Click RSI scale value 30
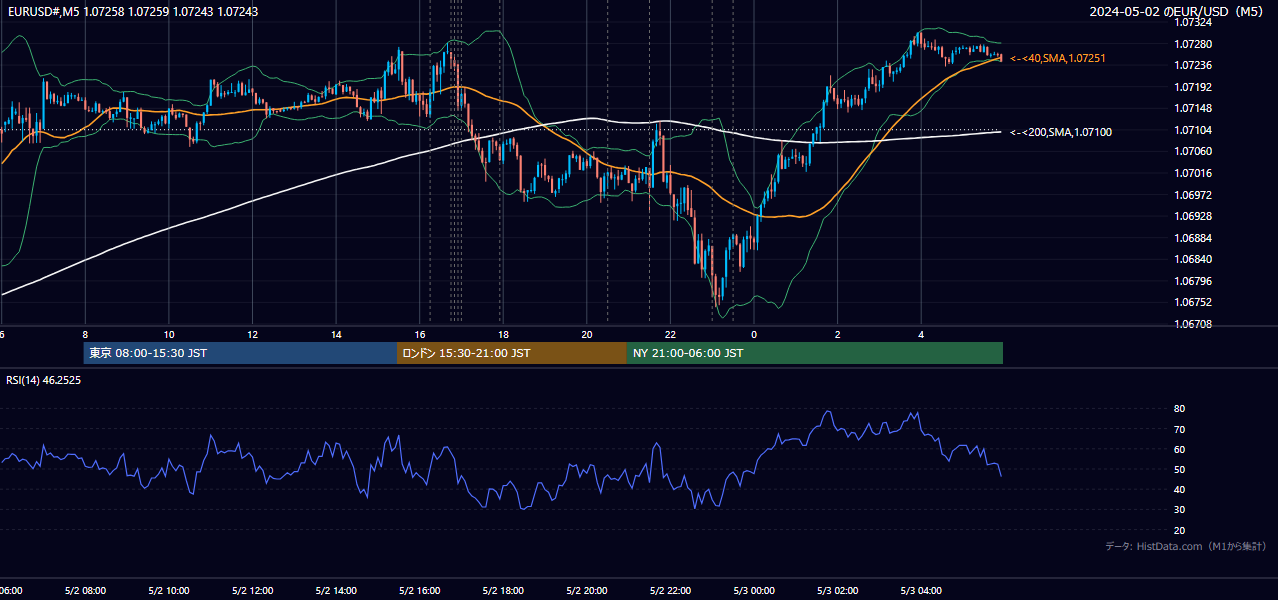This screenshot has height=600, width=1278. click(1180, 510)
